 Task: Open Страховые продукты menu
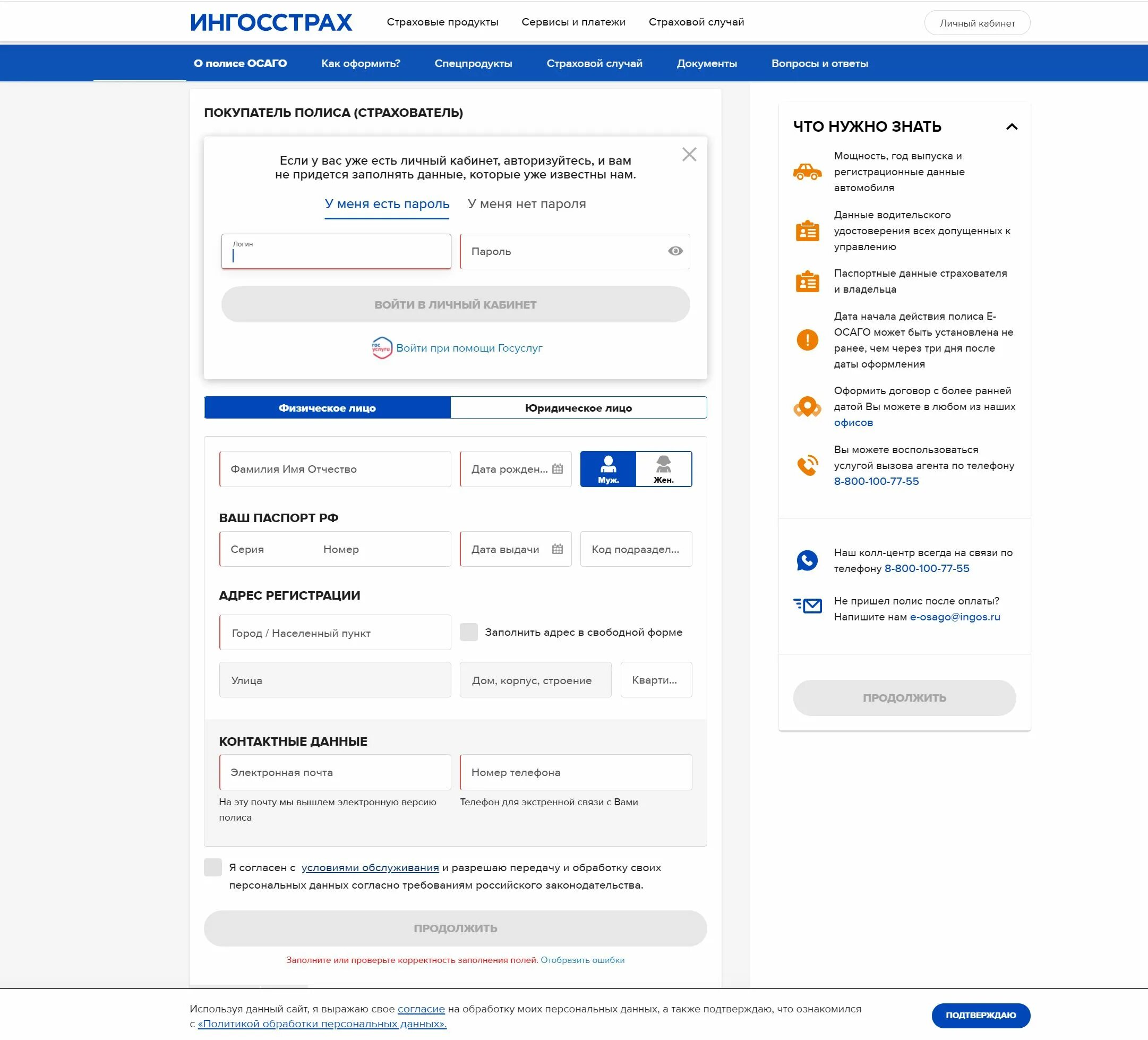tap(442, 22)
